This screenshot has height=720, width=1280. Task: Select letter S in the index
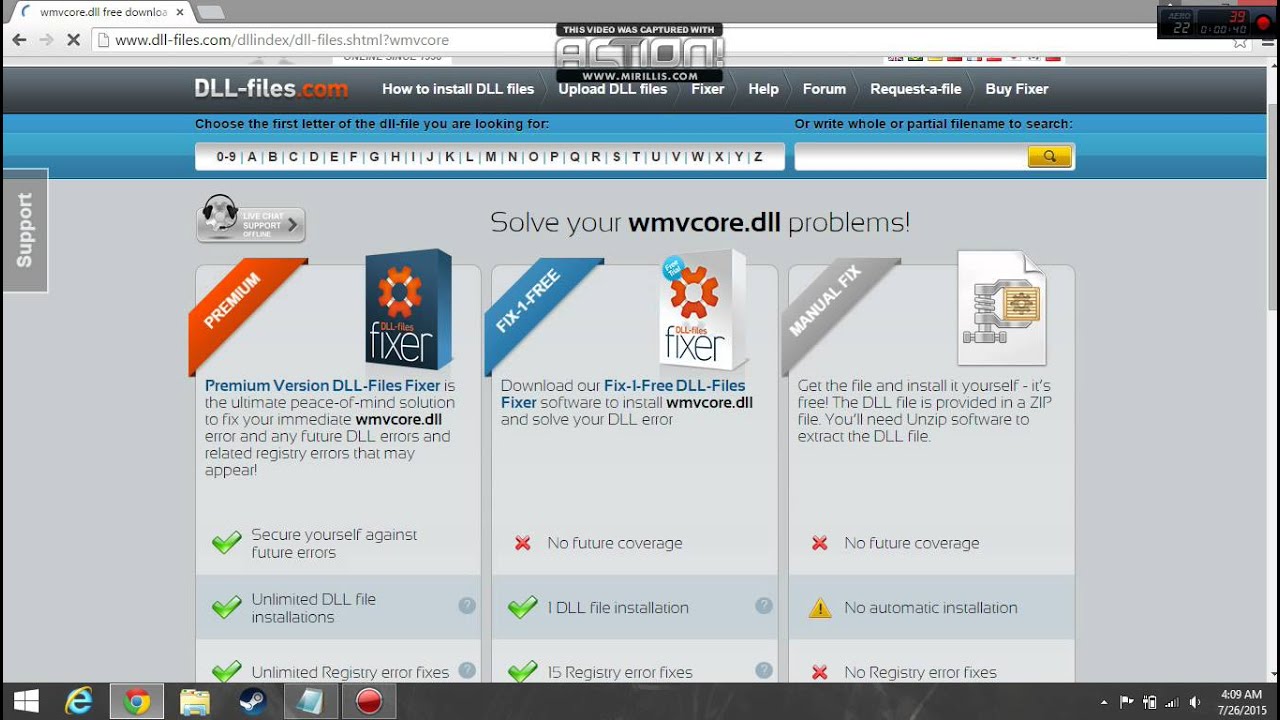[616, 157]
